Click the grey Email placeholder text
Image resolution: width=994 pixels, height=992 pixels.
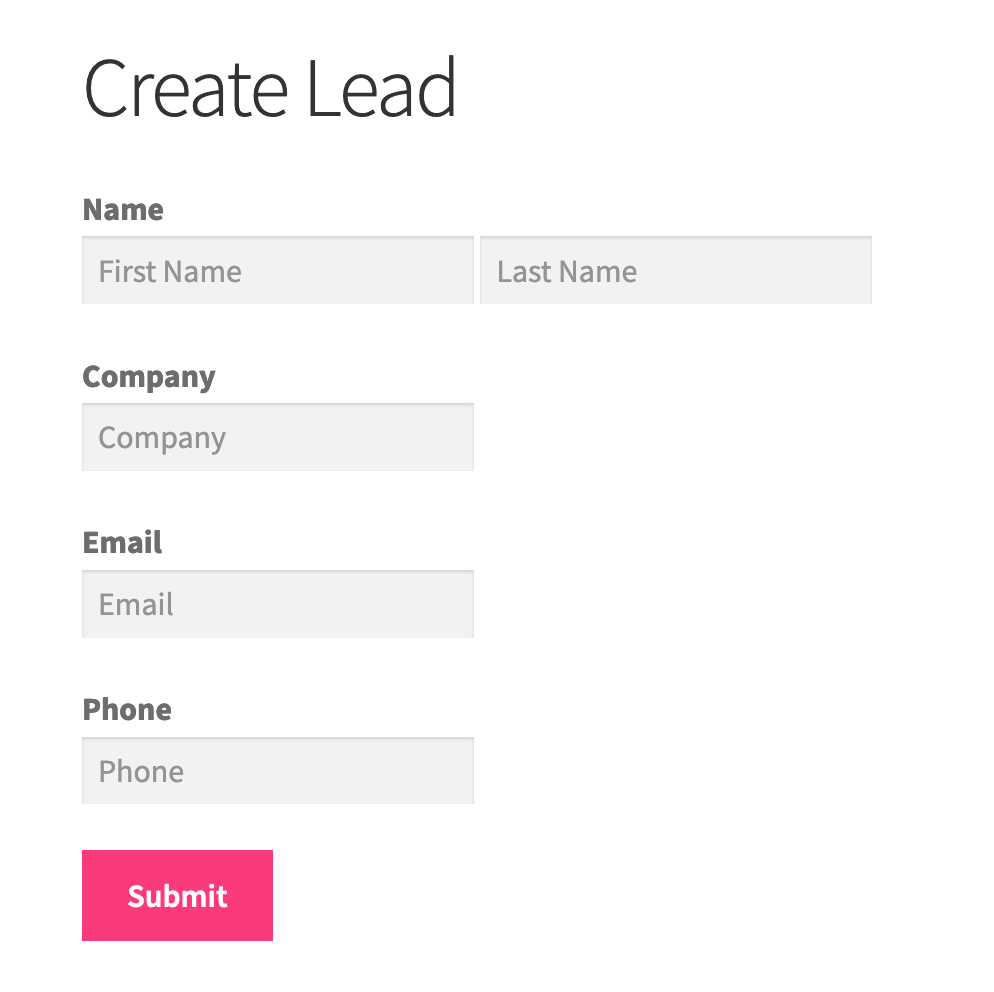[x=136, y=604]
